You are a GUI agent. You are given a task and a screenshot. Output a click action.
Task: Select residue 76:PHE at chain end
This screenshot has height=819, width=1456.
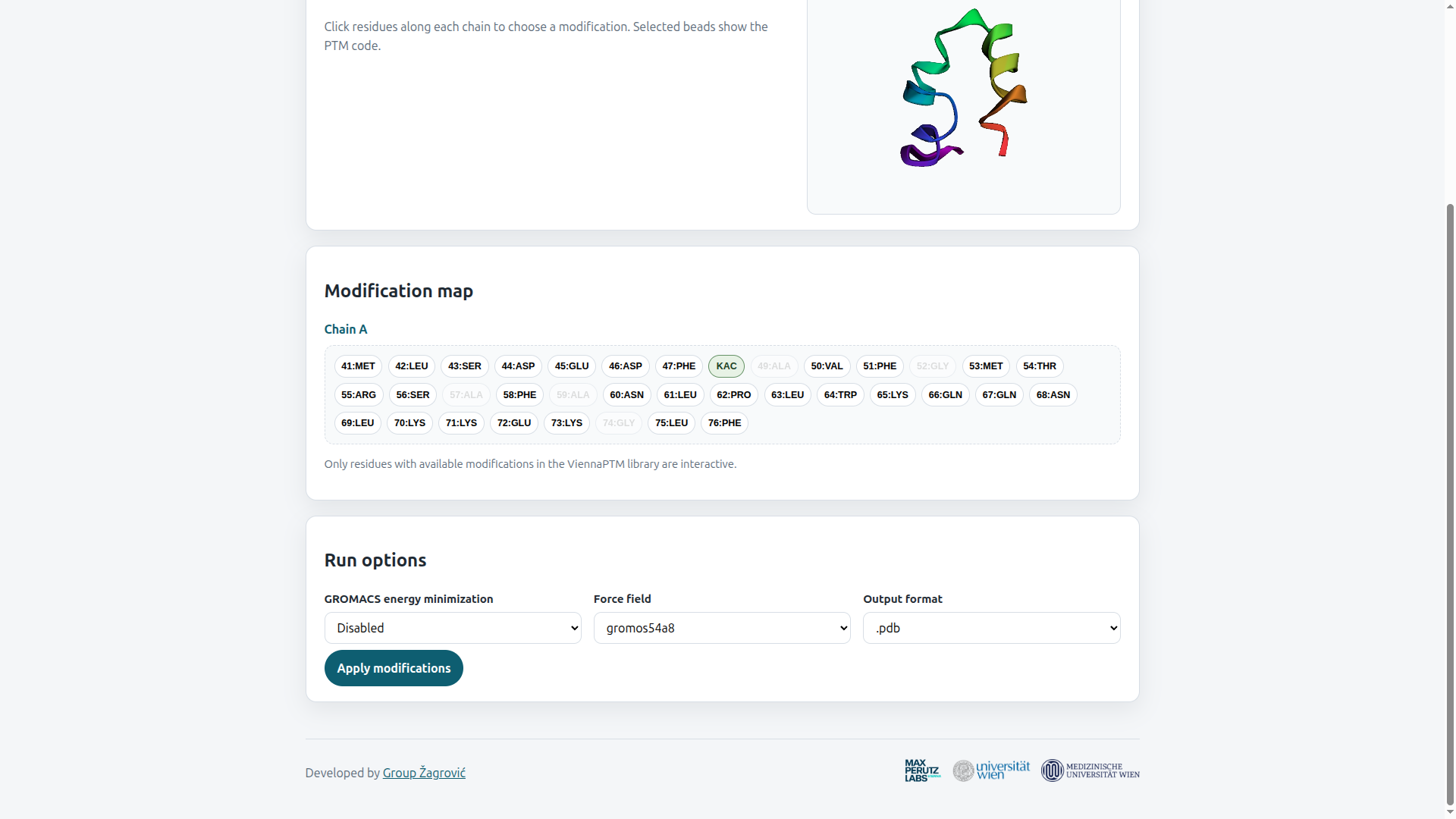coord(724,423)
